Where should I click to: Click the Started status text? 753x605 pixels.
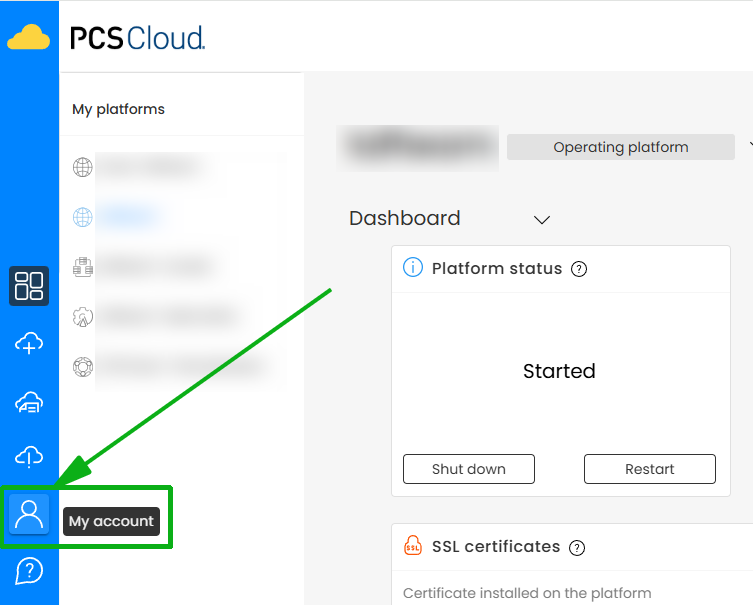[x=559, y=371]
